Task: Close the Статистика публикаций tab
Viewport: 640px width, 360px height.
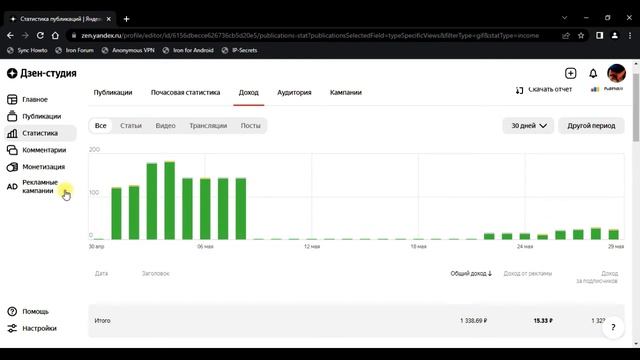Action: (x=109, y=19)
